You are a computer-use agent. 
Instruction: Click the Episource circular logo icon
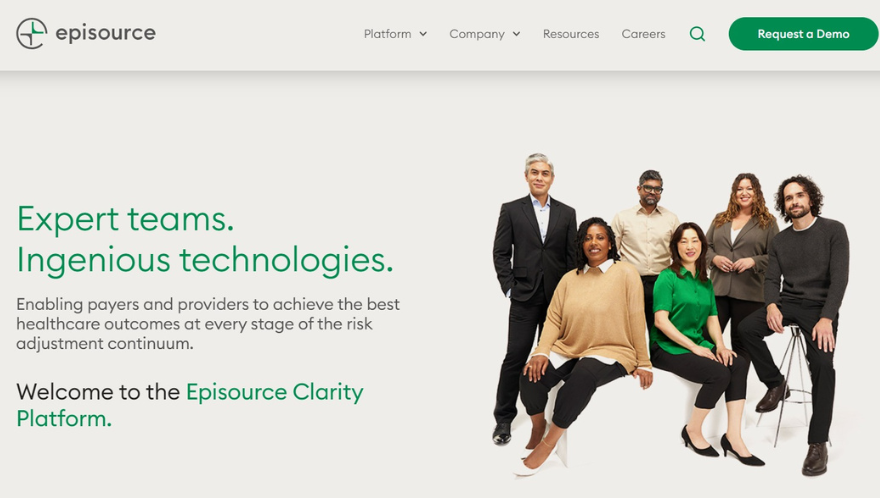pos(31,33)
